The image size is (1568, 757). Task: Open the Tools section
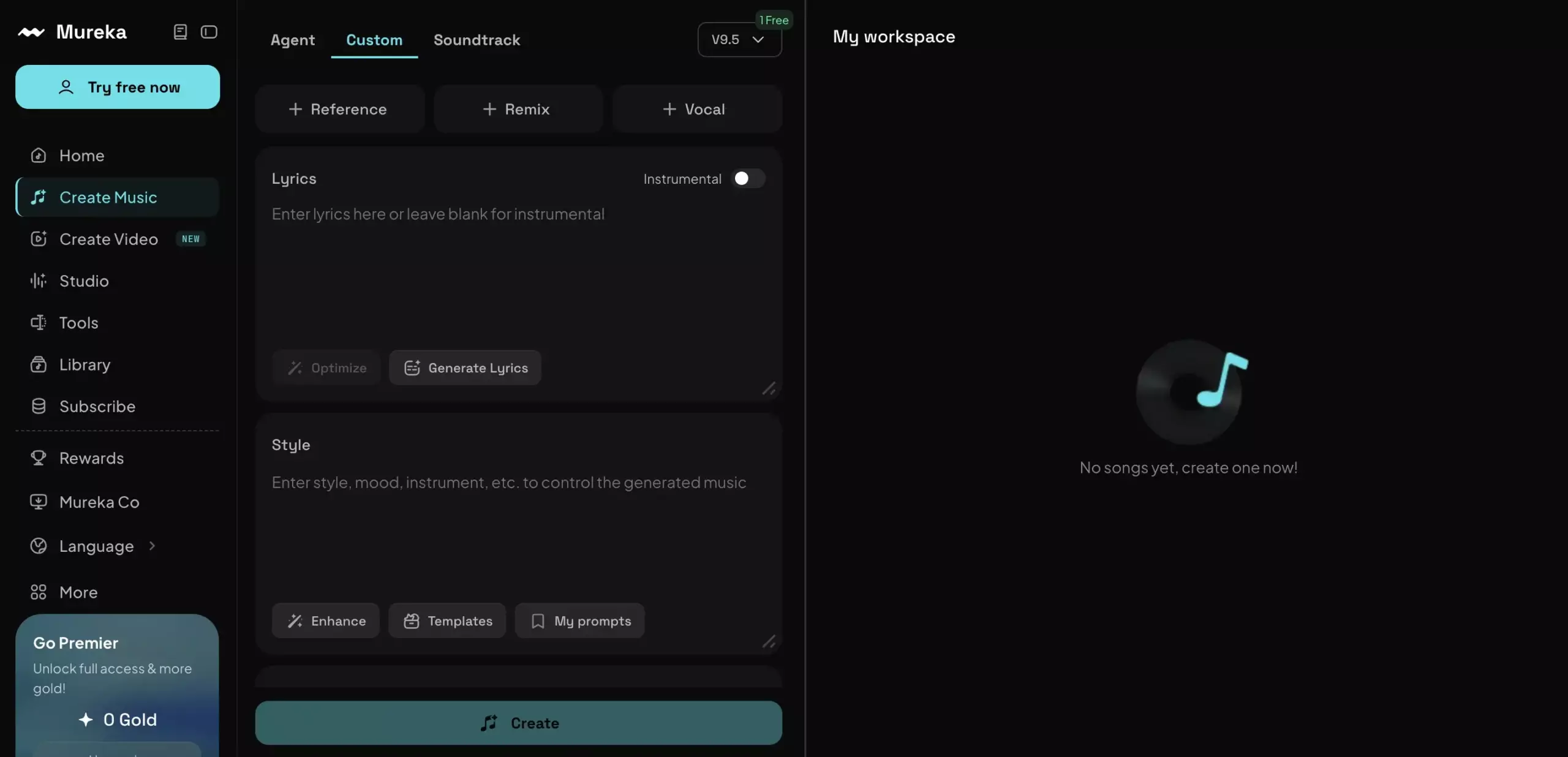117,323
